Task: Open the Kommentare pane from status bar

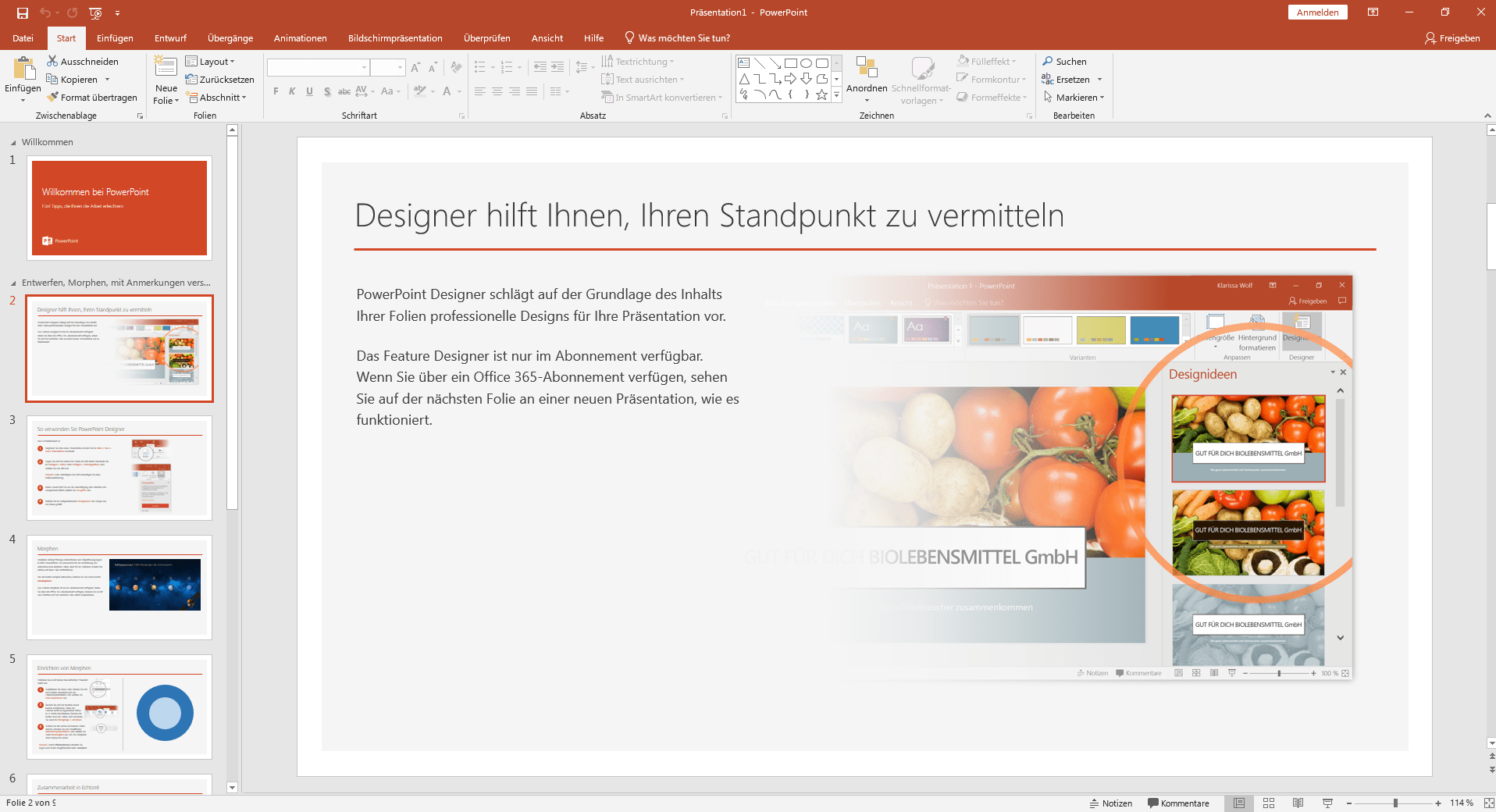Action: coord(1179,803)
